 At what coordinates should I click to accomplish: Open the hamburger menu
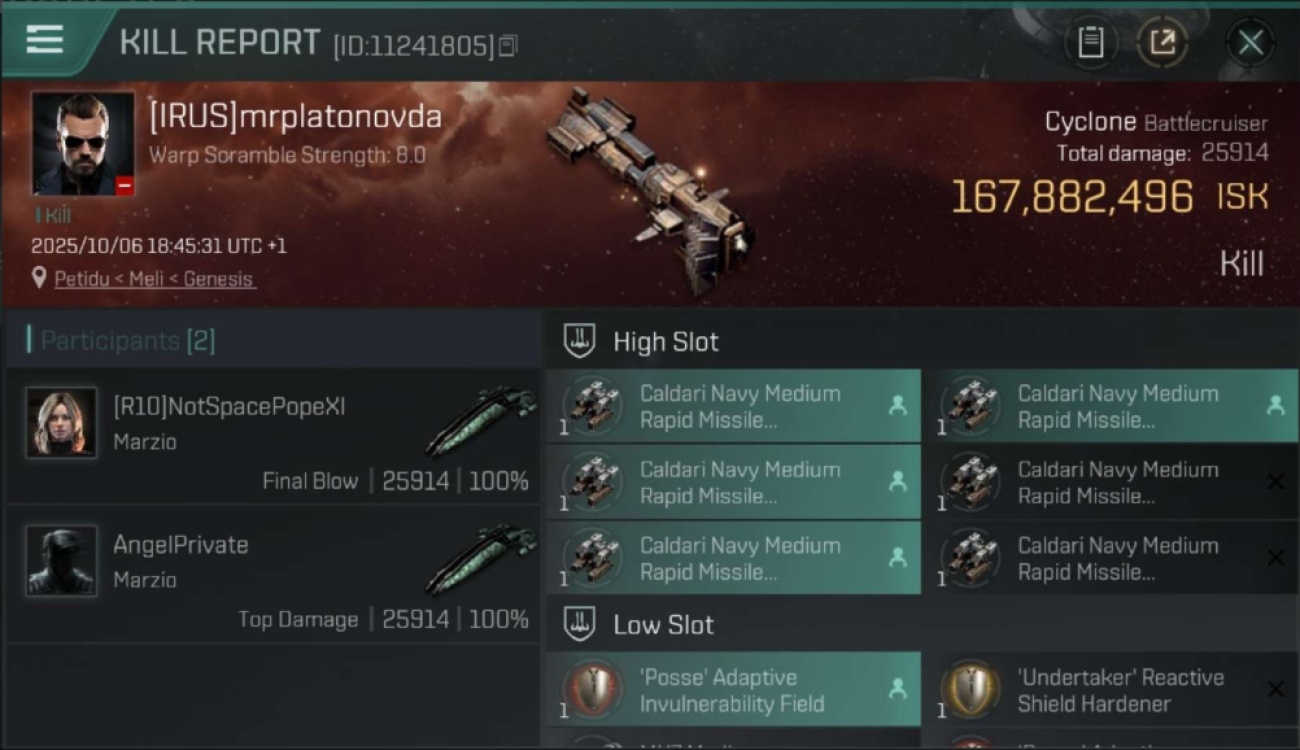pyautogui.click(x=45, y=40)
